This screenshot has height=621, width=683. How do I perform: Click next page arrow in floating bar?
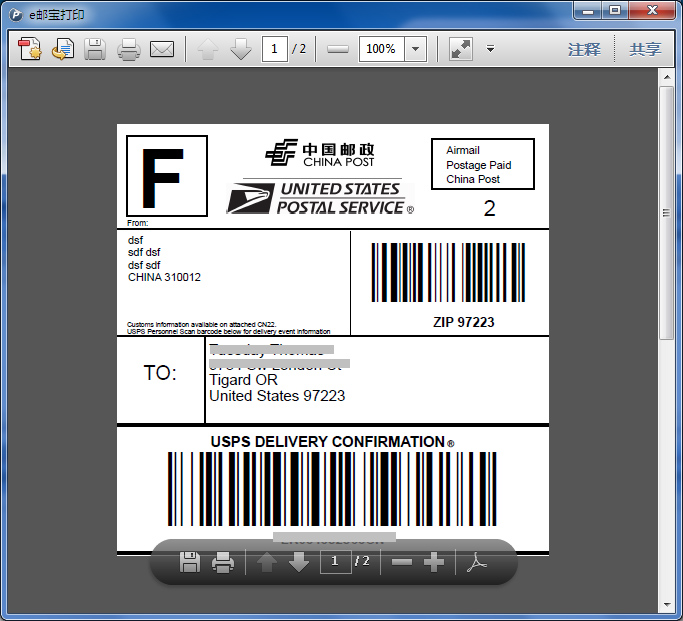[299, 562]
